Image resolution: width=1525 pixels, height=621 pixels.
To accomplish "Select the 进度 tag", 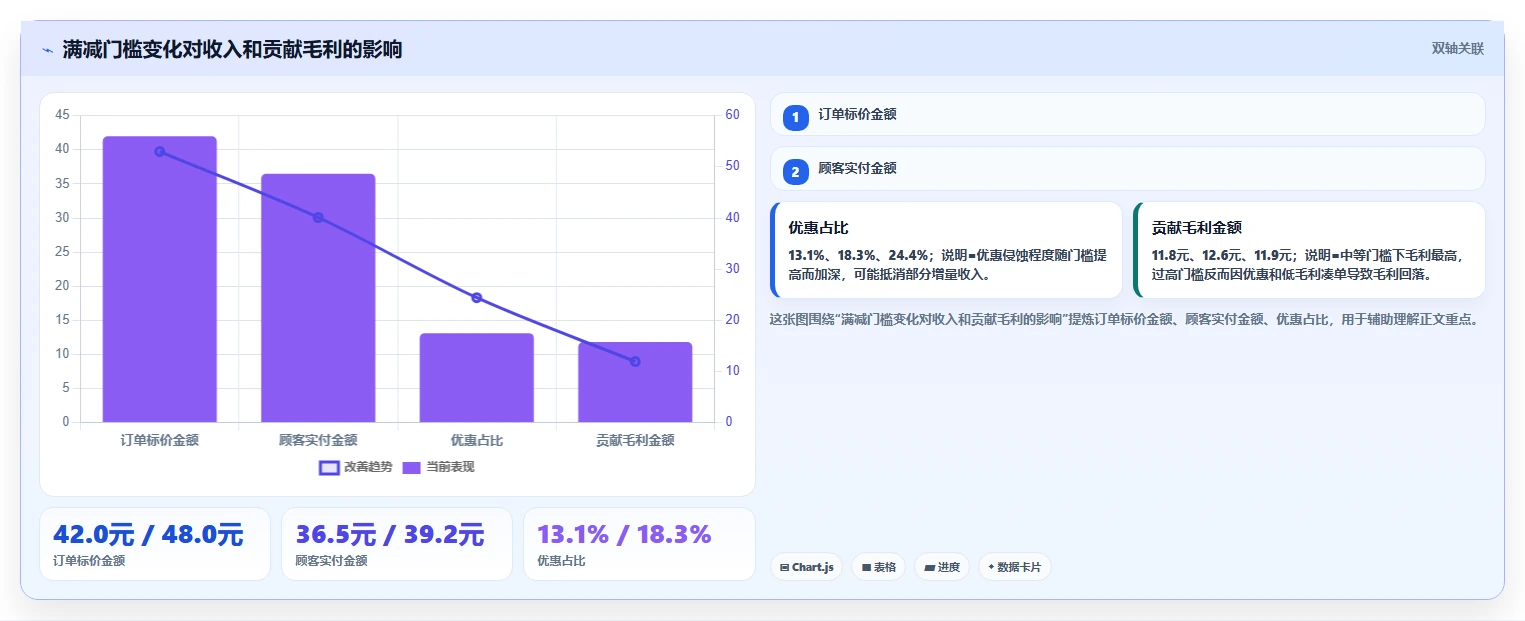I will click(942, 567).
